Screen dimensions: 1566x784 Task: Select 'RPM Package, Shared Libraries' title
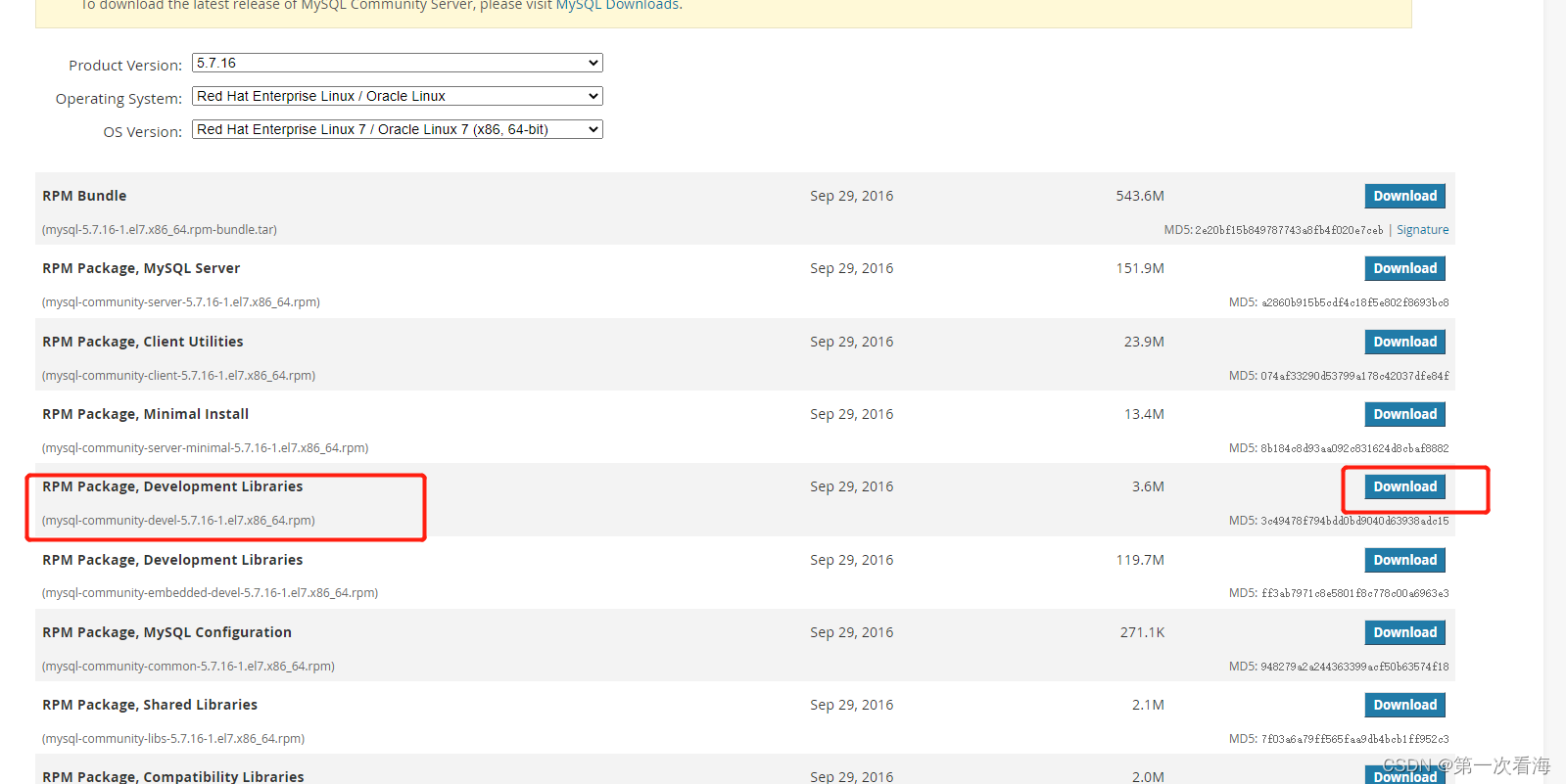[x=150, y=705]
